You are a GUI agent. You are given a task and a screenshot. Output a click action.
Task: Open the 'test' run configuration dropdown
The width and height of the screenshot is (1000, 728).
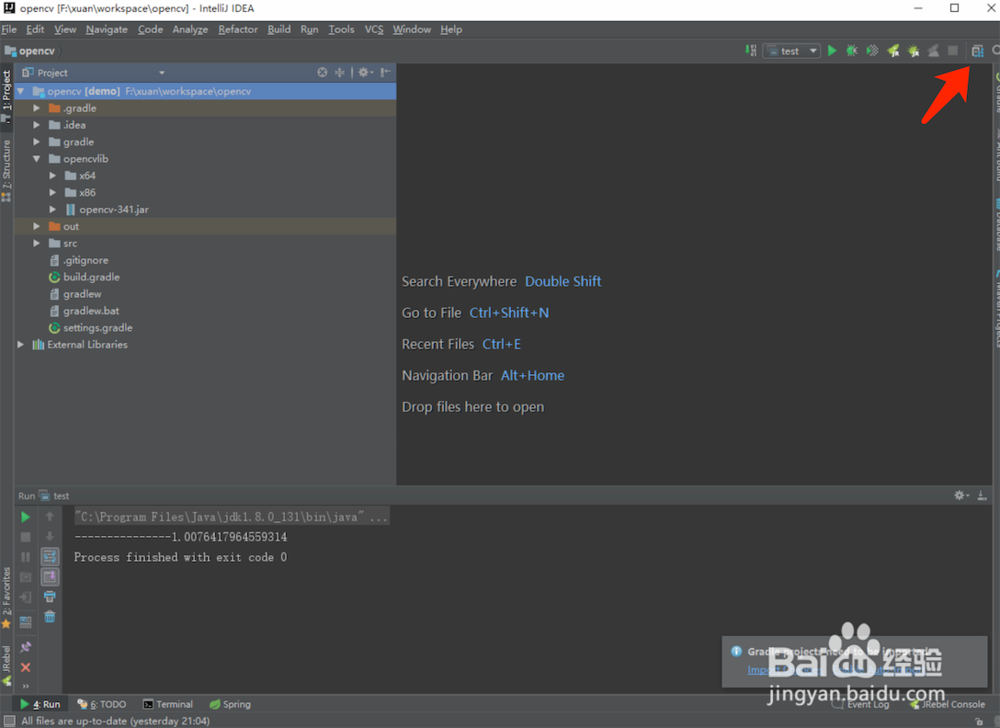[791, 51]
